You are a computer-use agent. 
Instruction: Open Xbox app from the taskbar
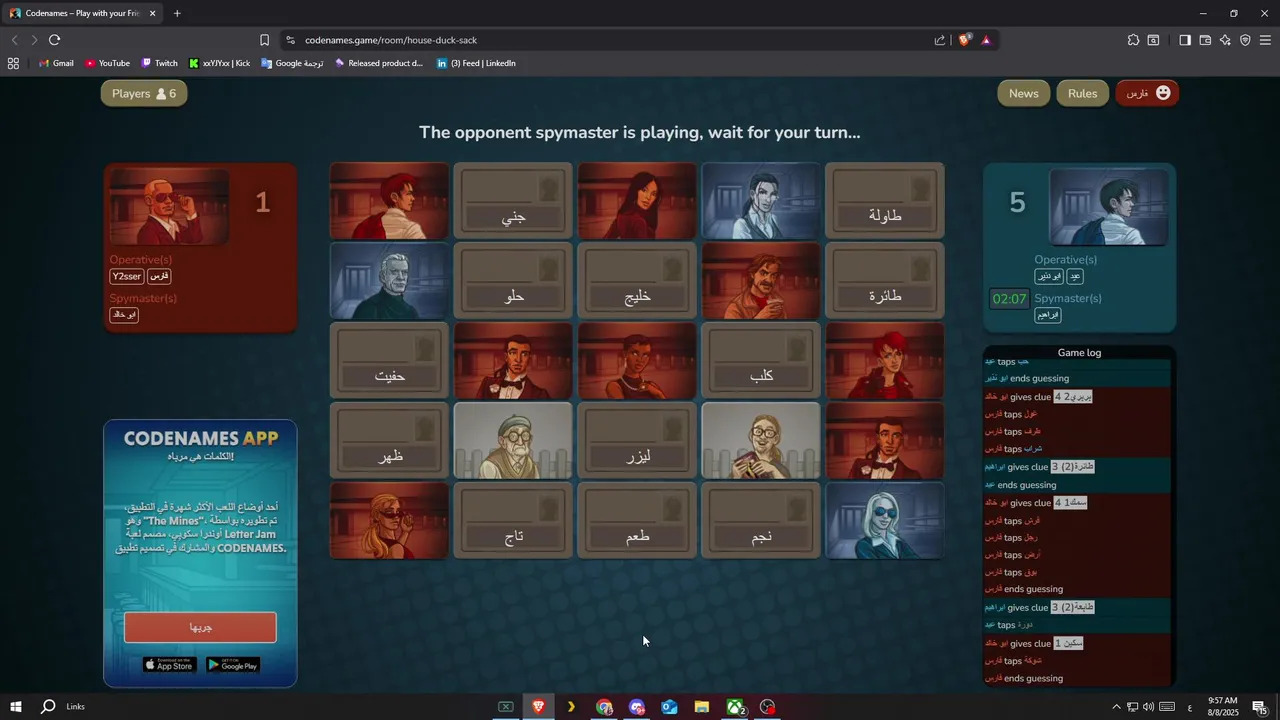point(735,707)
